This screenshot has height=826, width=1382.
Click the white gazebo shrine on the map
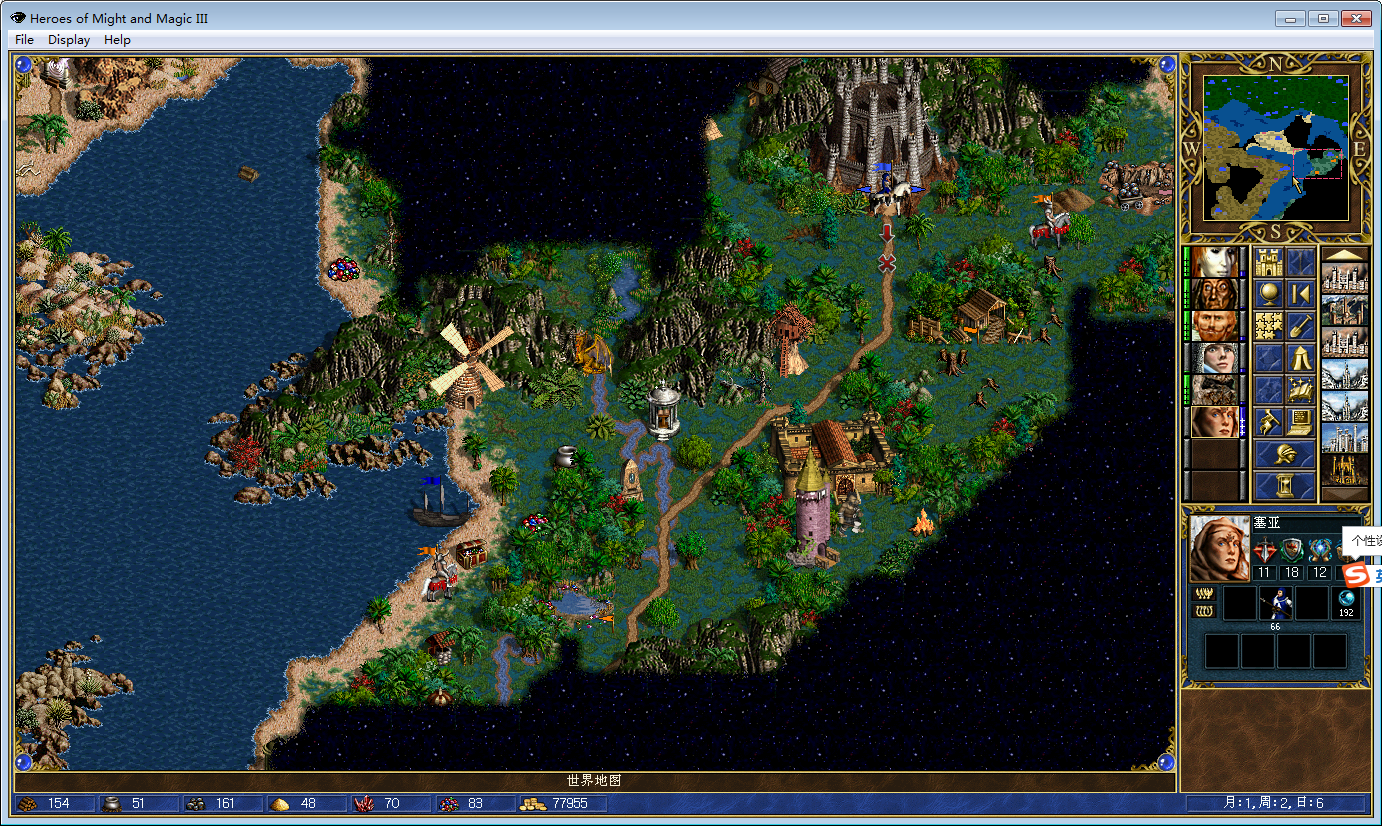(x=663, y=410)
